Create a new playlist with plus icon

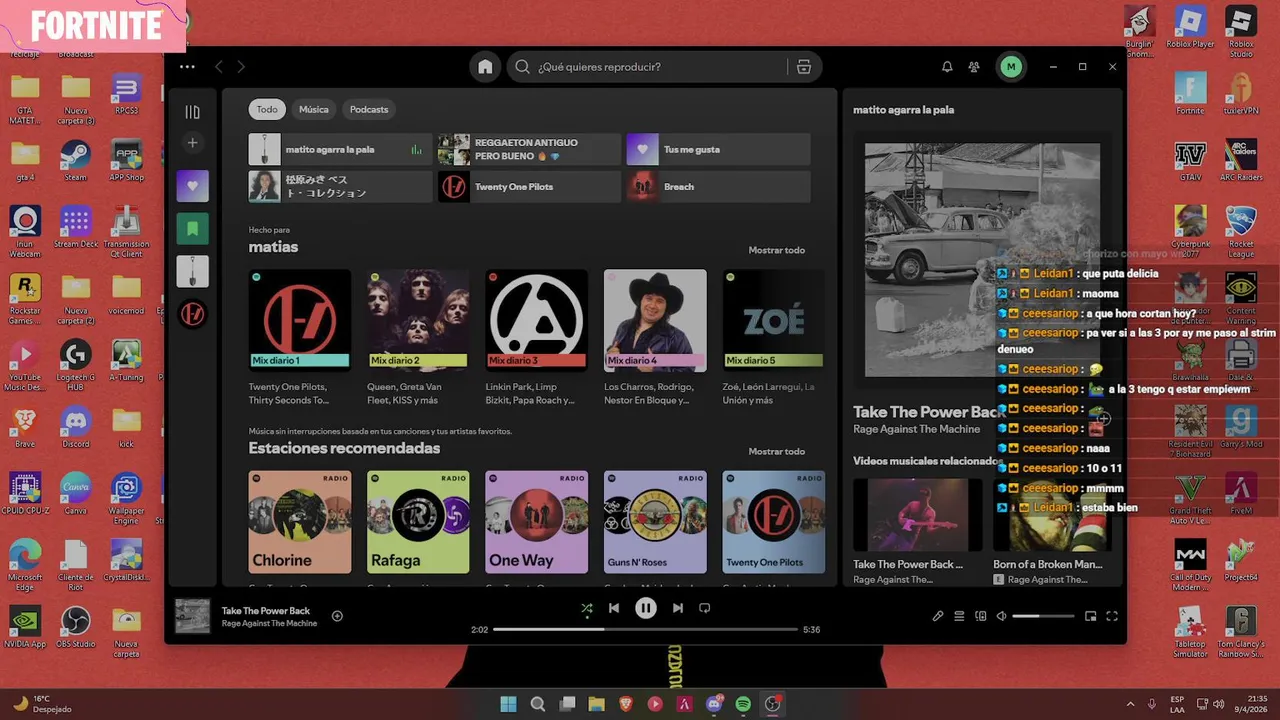193,143
